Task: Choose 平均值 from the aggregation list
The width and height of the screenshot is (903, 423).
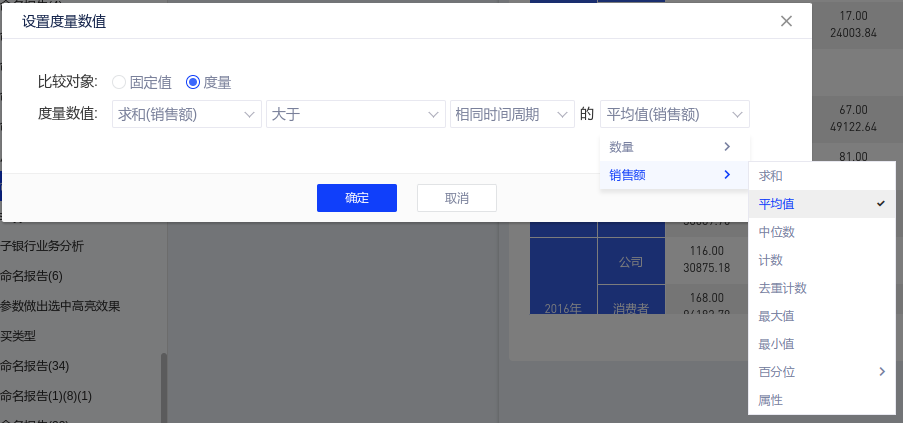Action: click(821, 204)
